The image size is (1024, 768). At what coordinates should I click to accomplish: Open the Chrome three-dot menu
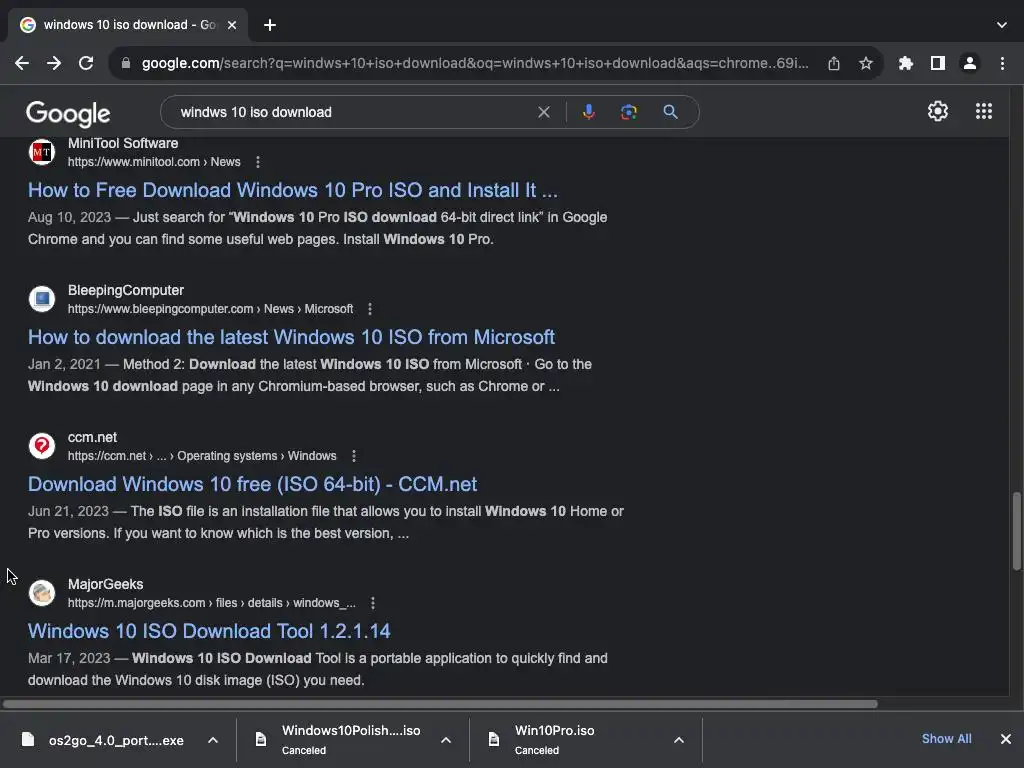[x=1002, y=63]
